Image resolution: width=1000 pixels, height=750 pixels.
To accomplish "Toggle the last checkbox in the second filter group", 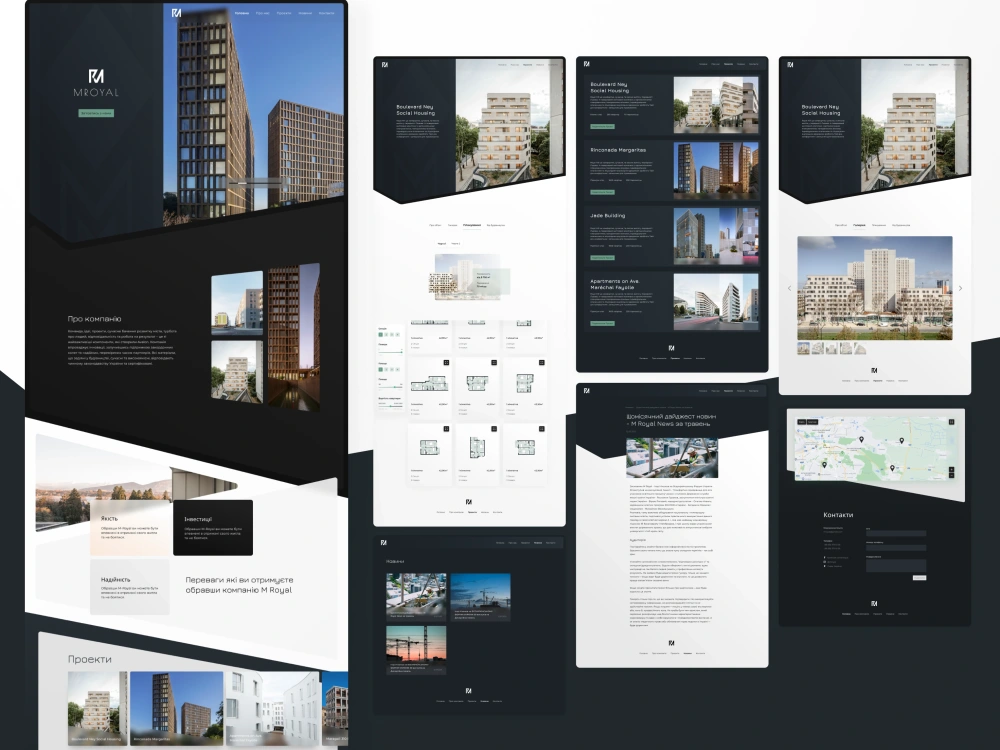I will (397, 369).
